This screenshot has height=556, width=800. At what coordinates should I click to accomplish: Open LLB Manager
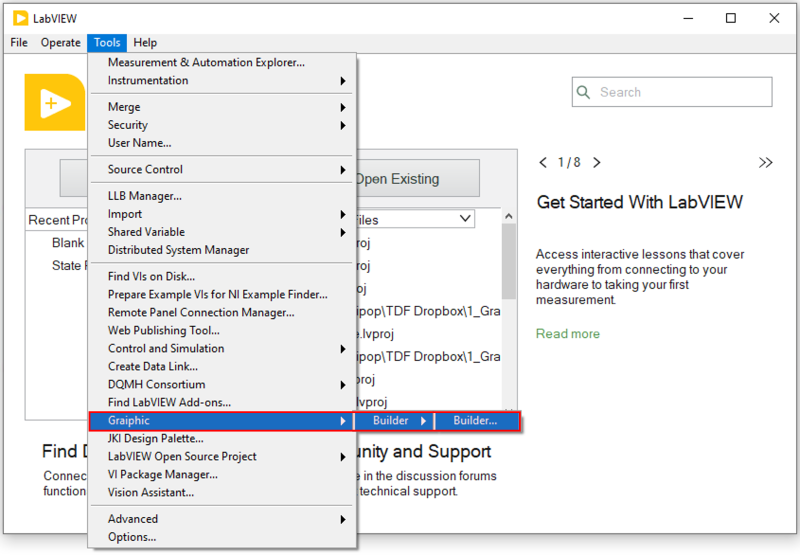[x=221, y=196]
